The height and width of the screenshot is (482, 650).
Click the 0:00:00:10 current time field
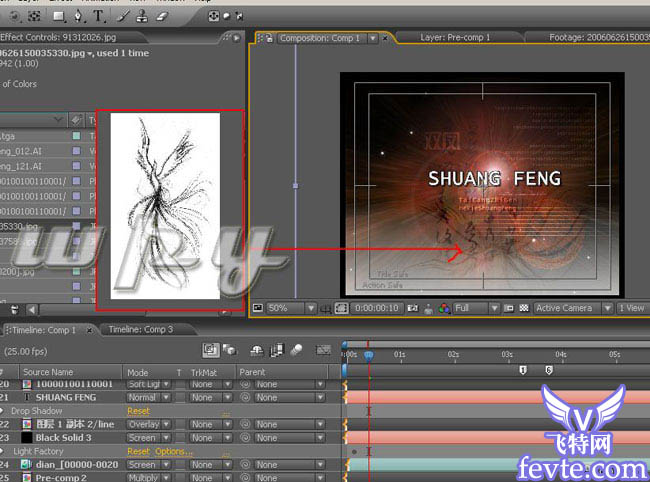[x=376, y=308]
